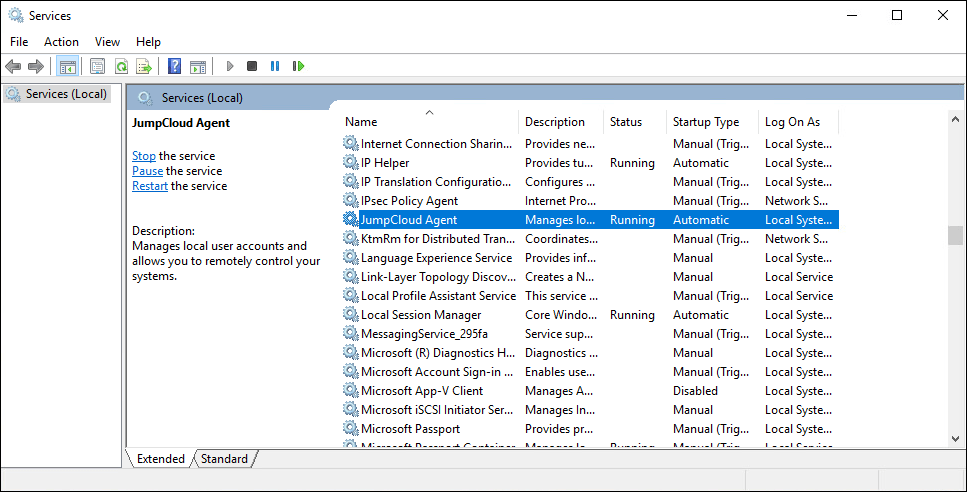Click the Services app icon in title bar
Image resolution: width=967 pixels, height=492 pixels.
coord(15,15)
